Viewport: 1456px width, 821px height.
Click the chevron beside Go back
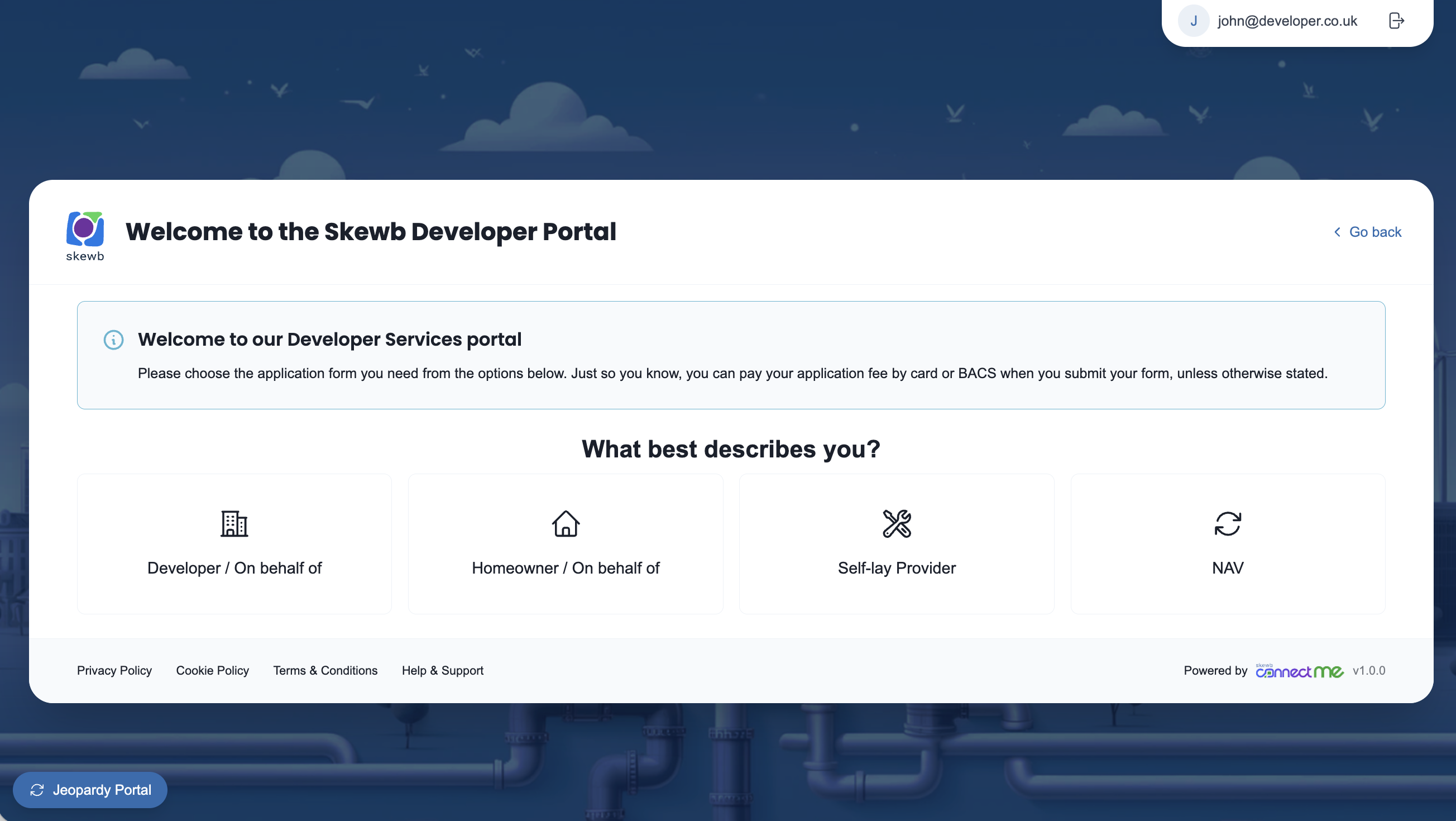point(1337,232)
